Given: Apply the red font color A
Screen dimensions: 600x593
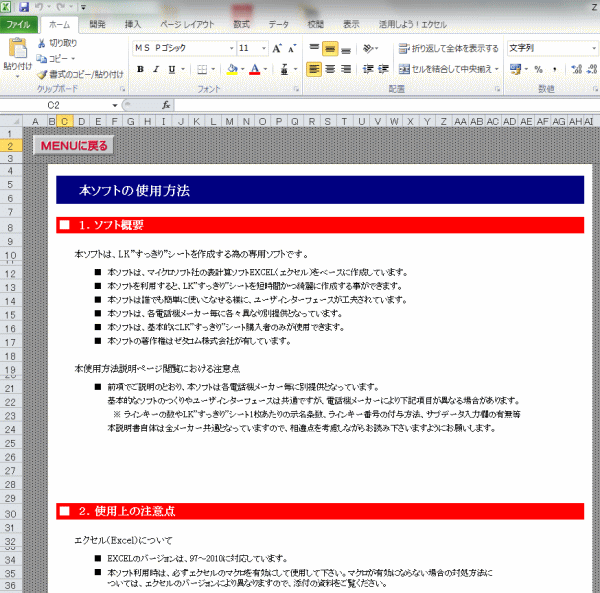Looking at the screenshot, I should coord(254,69).
